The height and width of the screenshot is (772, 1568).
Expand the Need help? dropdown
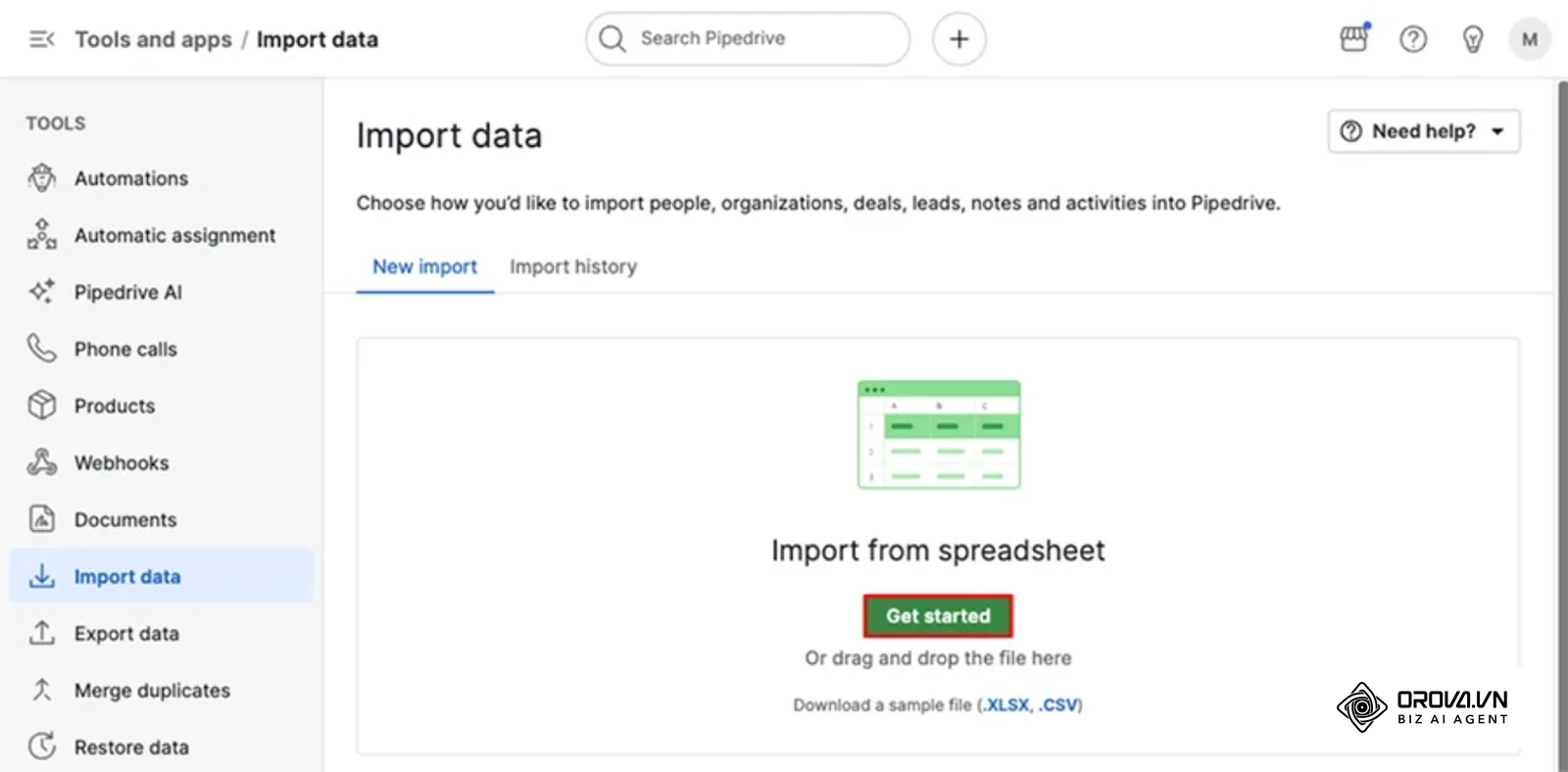pos(1423,131)
